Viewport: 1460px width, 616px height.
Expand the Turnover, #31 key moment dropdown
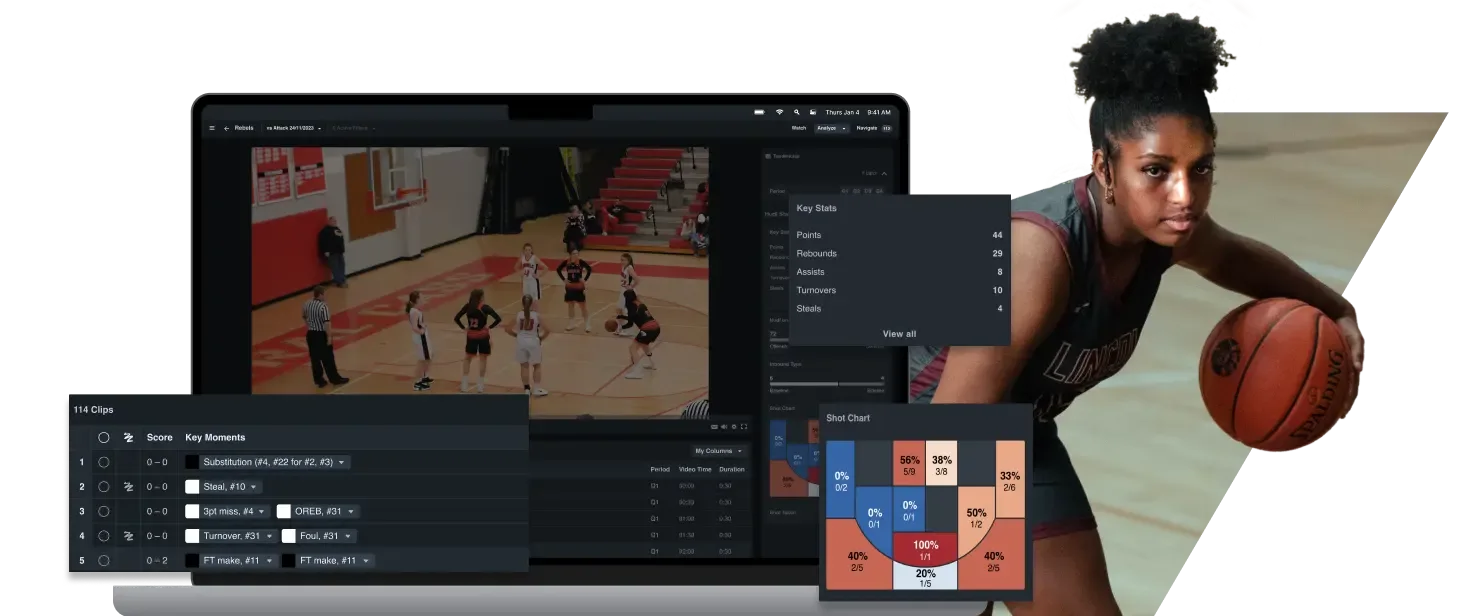pyautogui.click(x=271, y=536)
